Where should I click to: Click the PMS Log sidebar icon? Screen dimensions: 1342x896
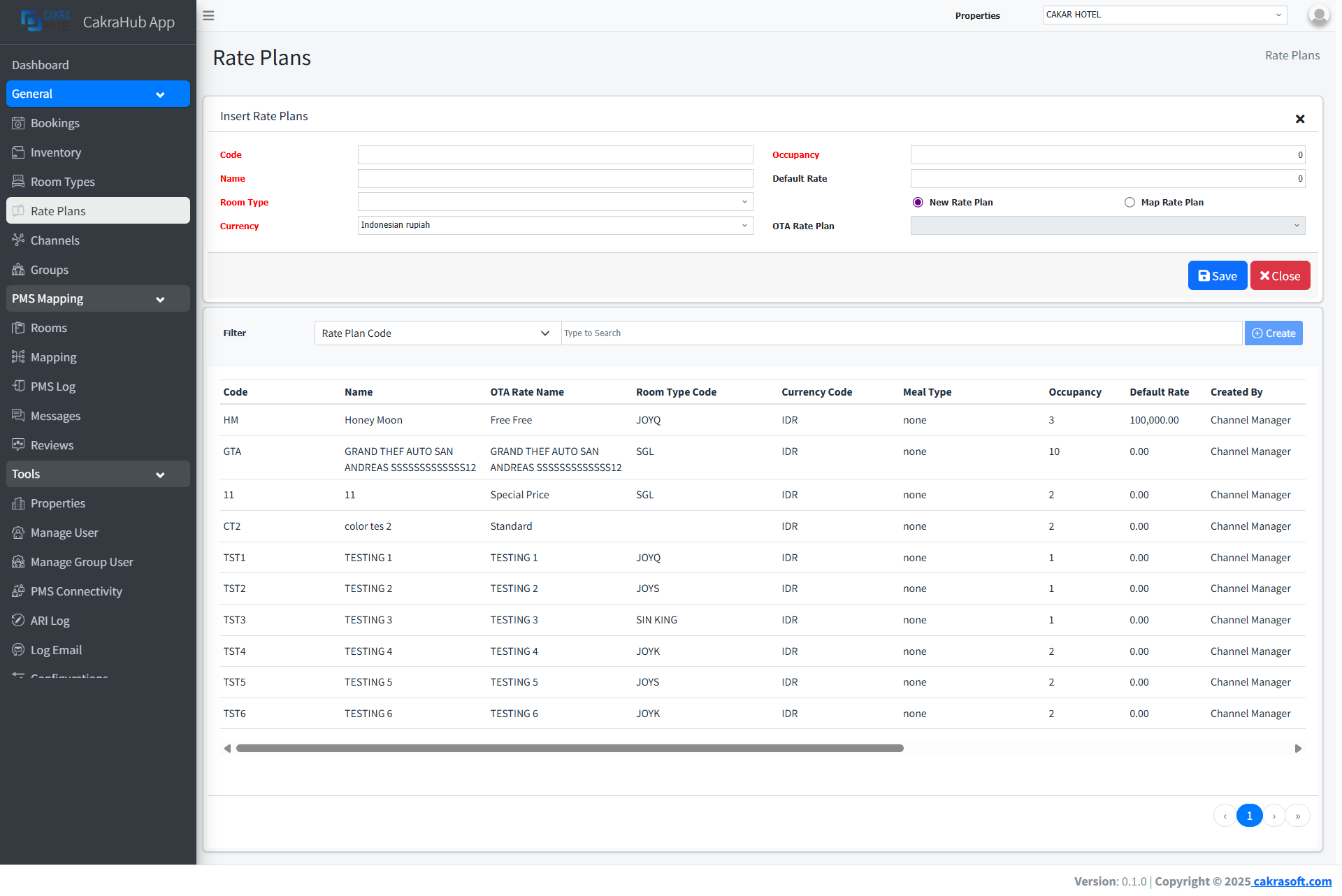[18, 386]
